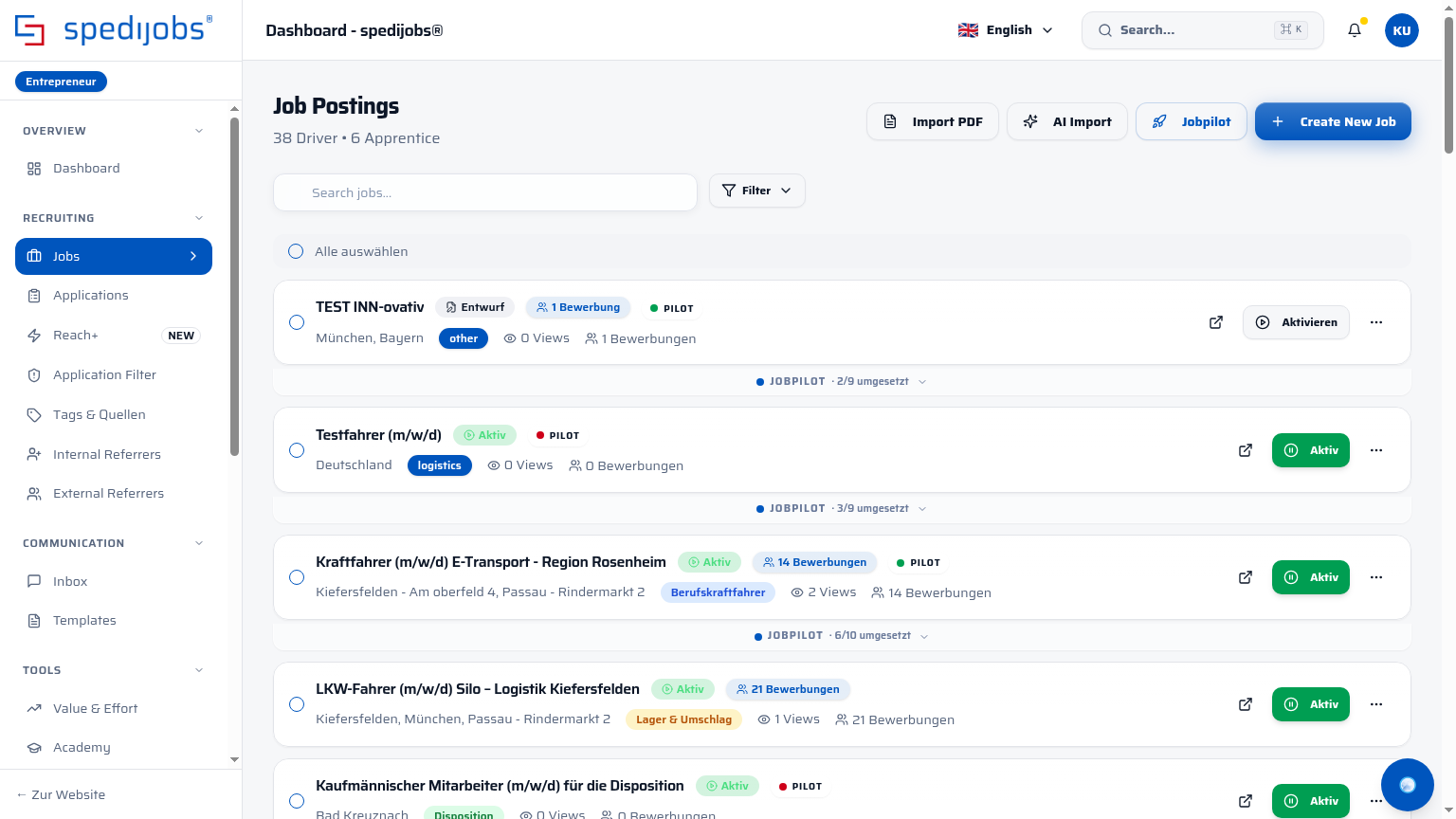
Task: Click the Academy graduation cap icon
Action: pos(34,748)
